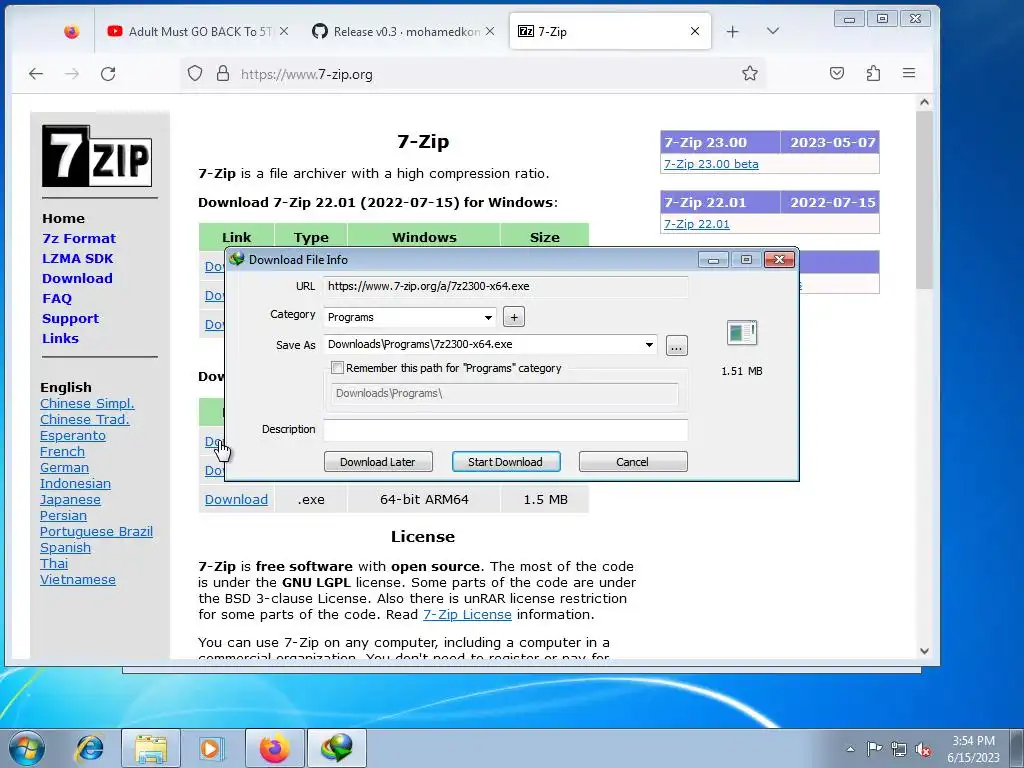The height and width of the screenshot is (768, 1024).
Task: Expand the Category Programs dropdown
Action: point(488,317)
